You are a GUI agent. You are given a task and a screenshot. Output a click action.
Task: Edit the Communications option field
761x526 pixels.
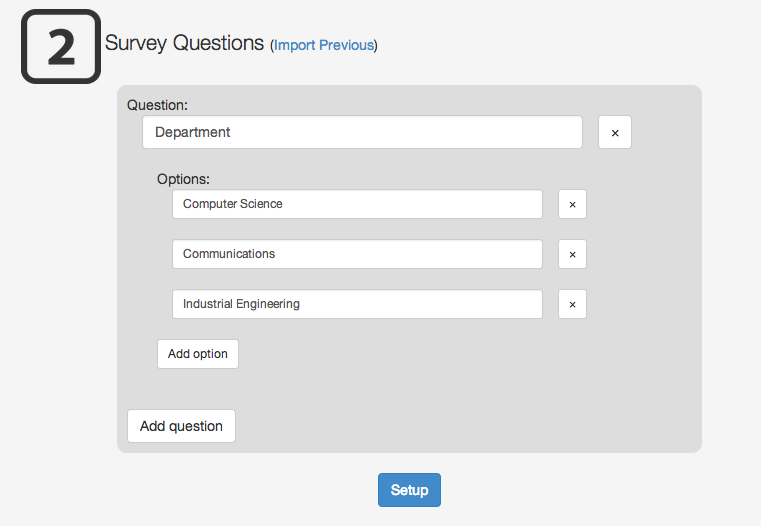pyautogui.click(x=357, y=254)
